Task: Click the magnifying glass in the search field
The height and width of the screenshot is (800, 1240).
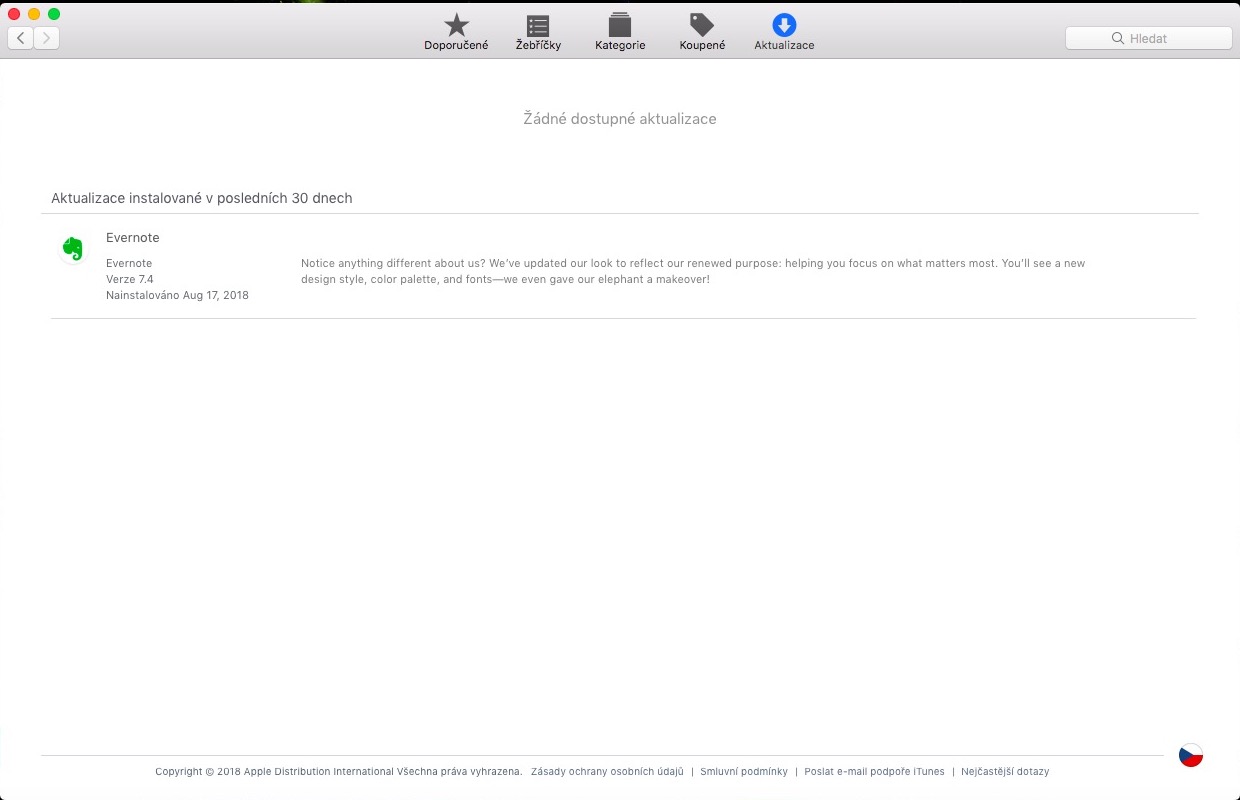Action: (x=1117, y=38)
